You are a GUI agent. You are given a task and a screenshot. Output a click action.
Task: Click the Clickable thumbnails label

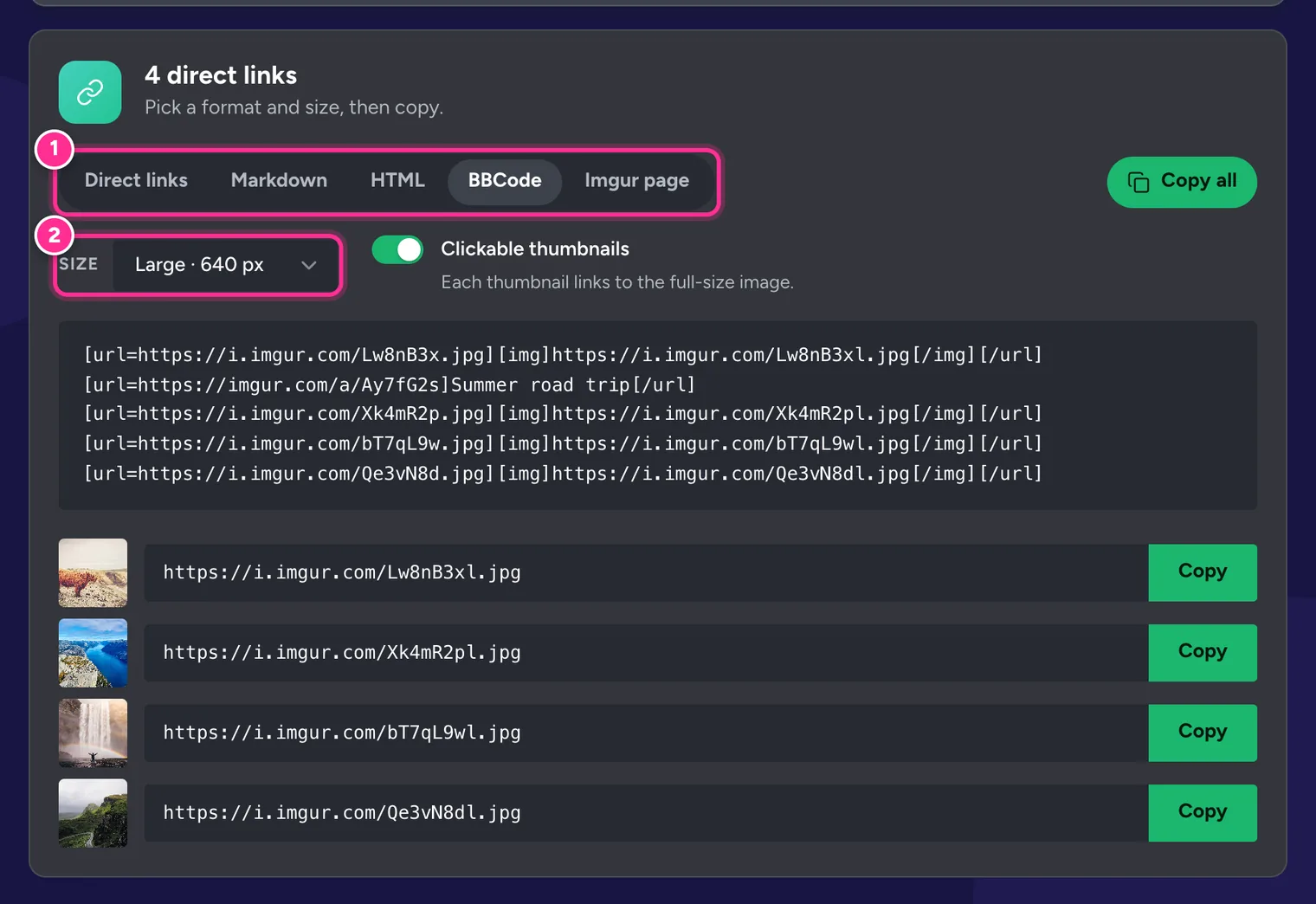(x=535, y=249)
